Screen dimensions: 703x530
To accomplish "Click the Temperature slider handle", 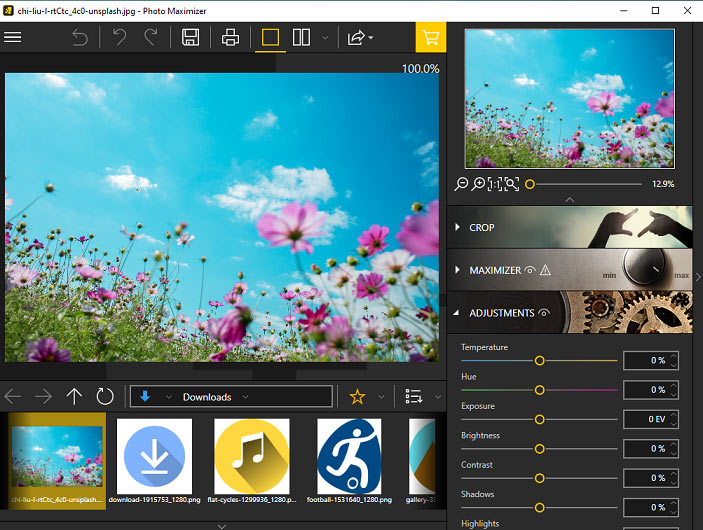I will coord(539,361).
